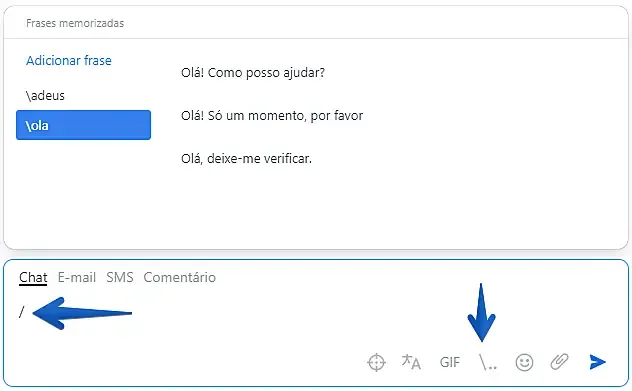
Task: Open the translate language icon
Action: point(411,362)
